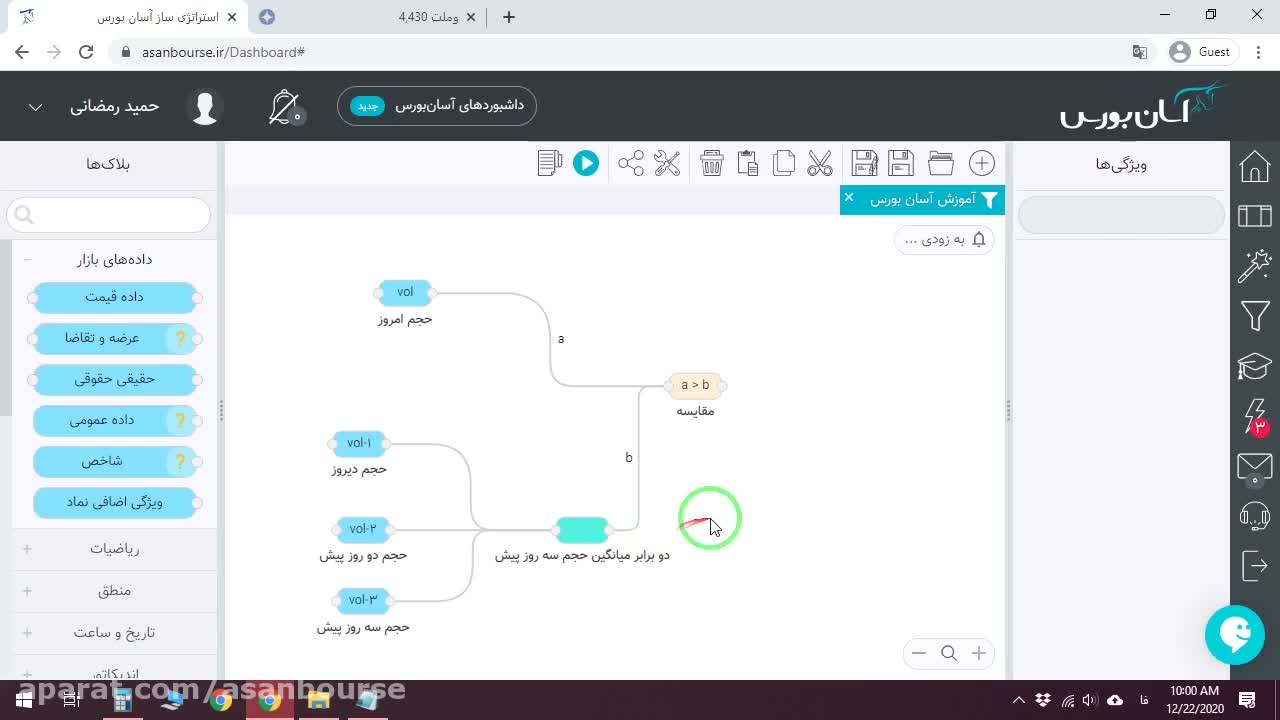Show help for 'داده عمومی' question mark

[x=181, y=421]
